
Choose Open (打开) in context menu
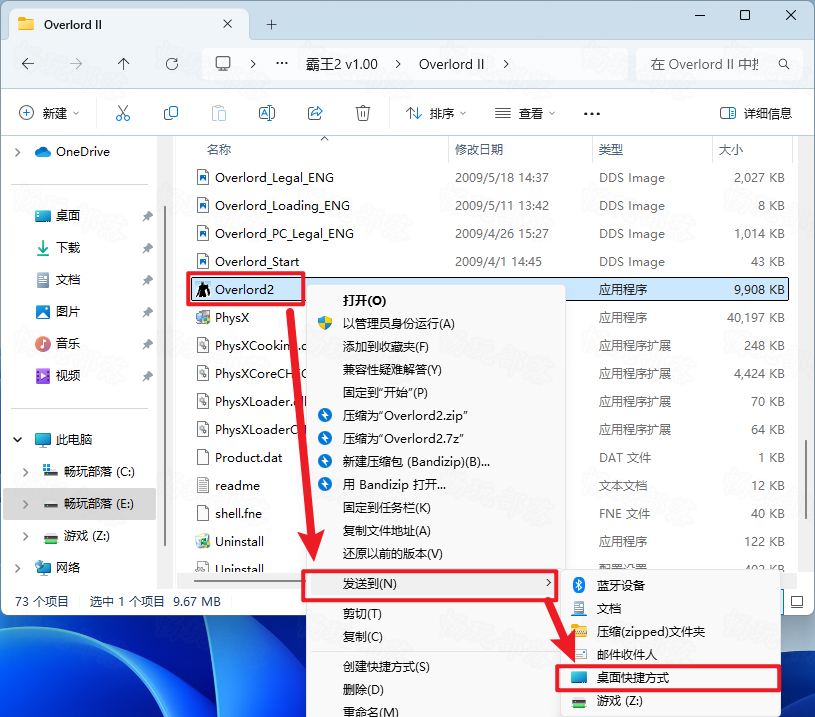point(436,301)
